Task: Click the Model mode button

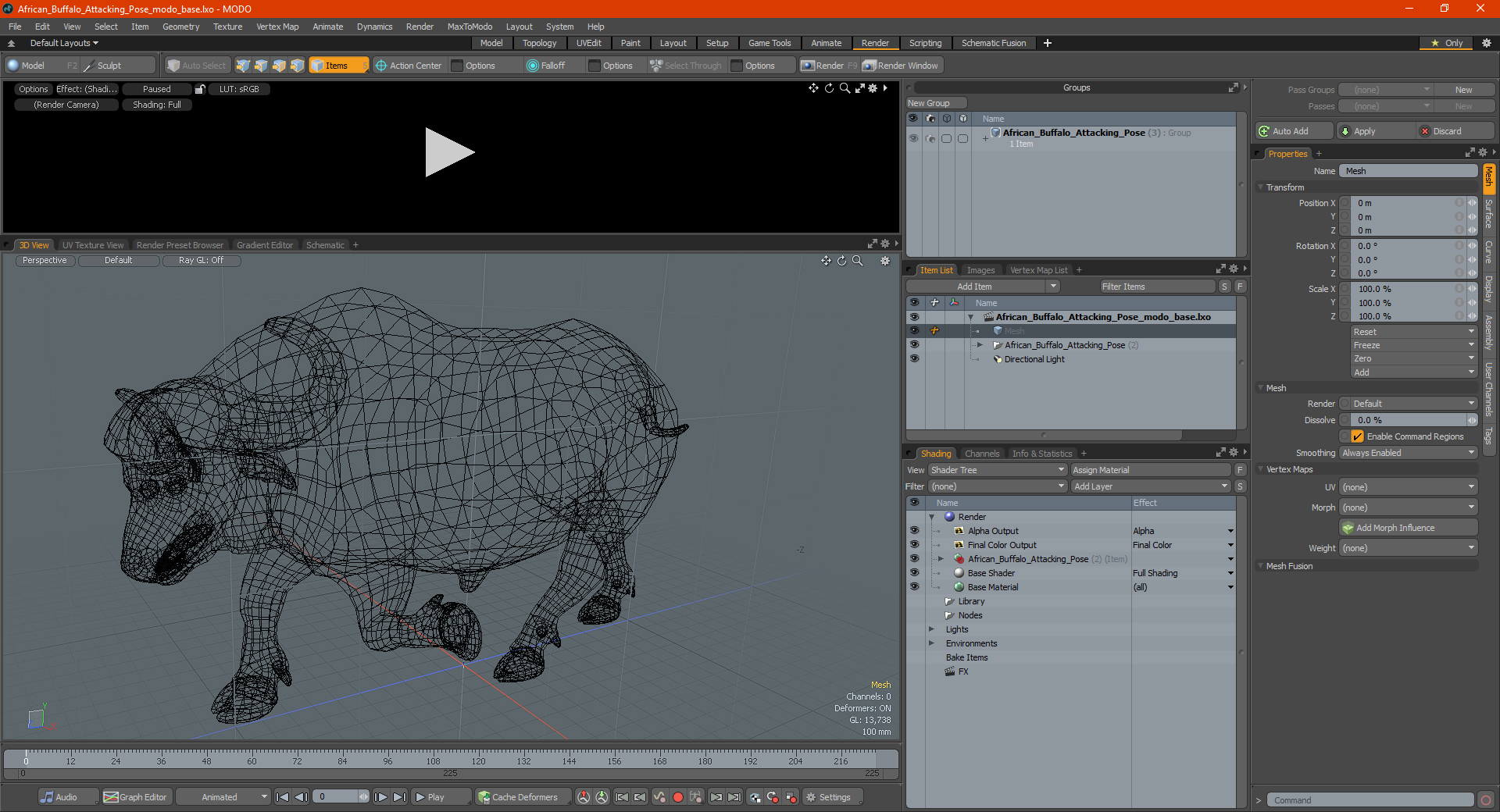Action: click(41, 66)
